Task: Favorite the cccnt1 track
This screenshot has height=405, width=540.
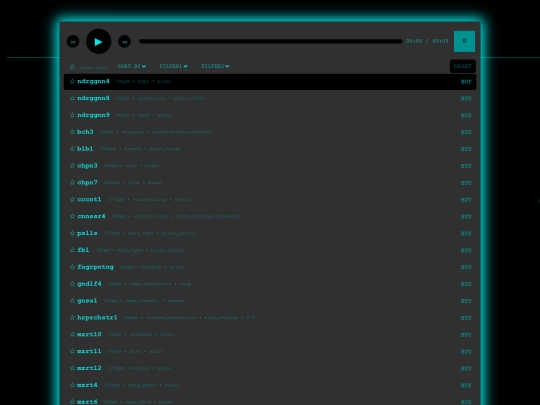Action: tap(72, 199)
